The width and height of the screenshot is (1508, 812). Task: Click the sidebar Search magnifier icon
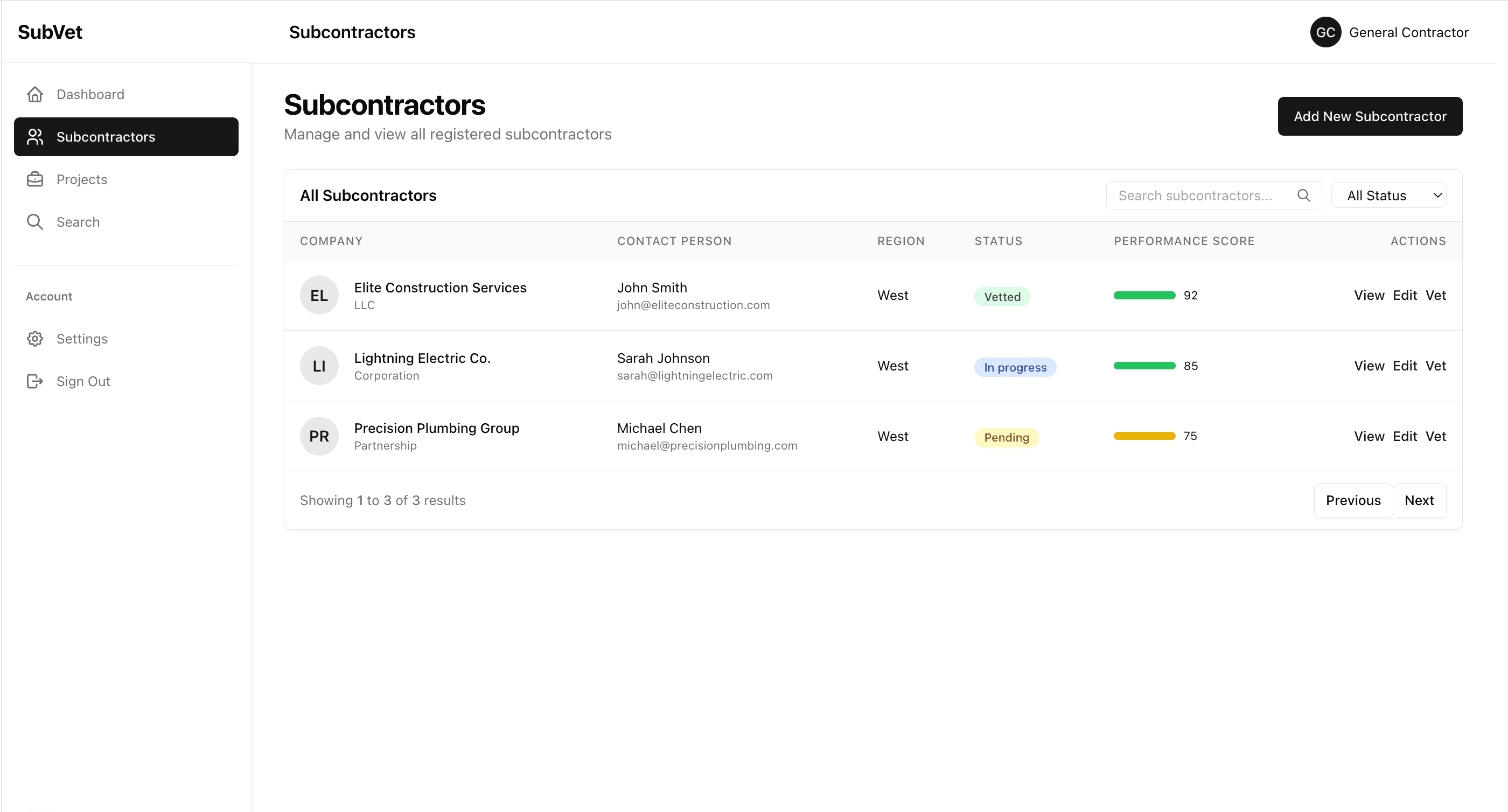[35, 221]
